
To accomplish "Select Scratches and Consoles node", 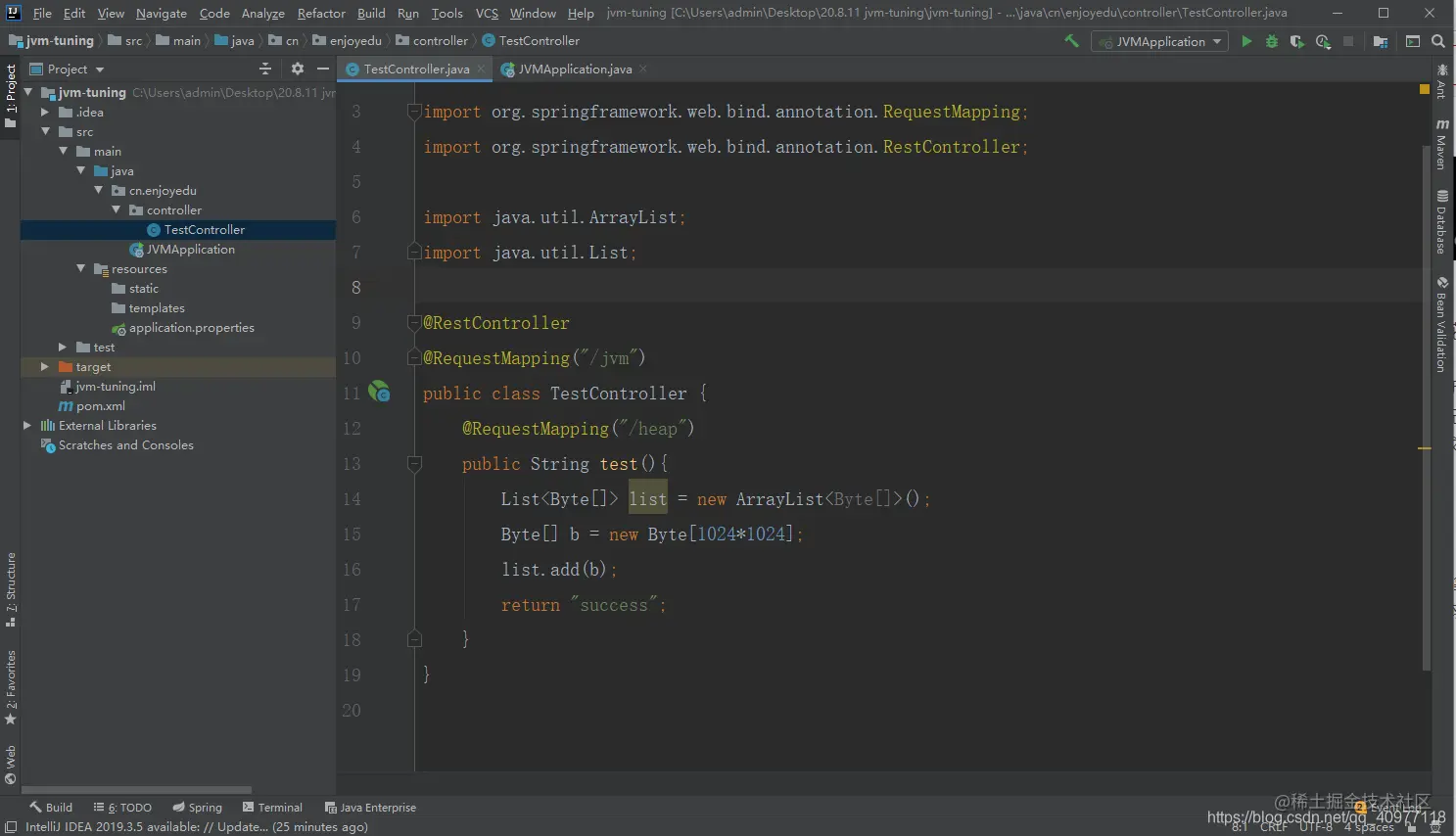I will coord(125,444).
